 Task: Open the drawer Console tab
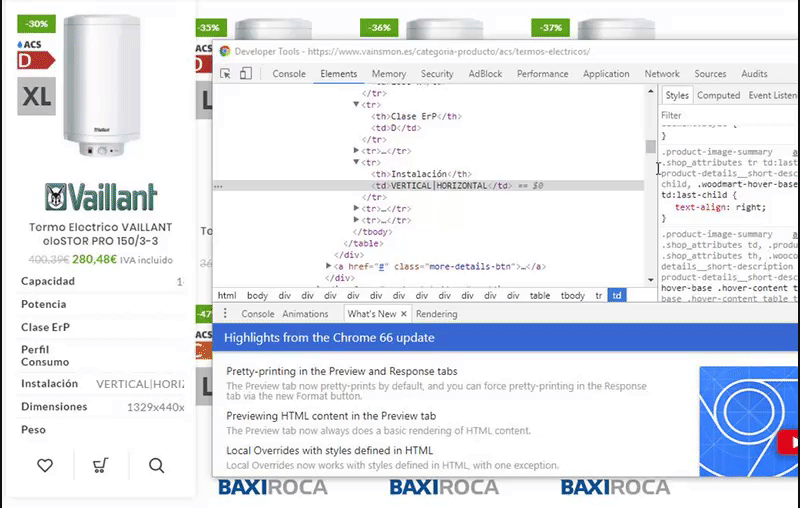258,314
